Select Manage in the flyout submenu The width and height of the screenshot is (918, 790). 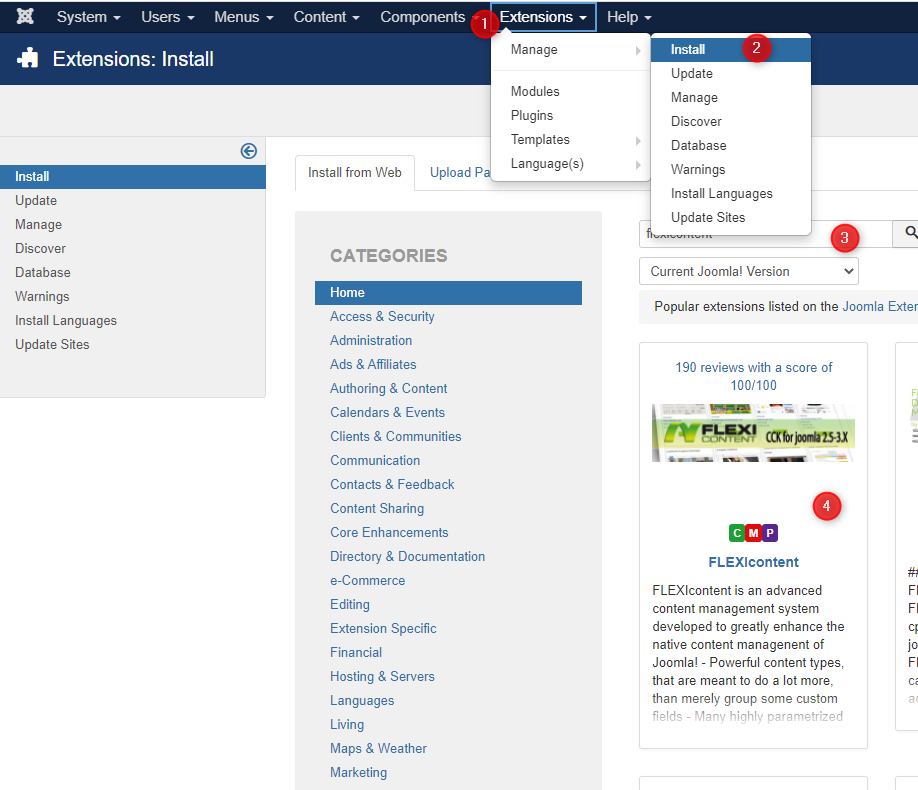click(x=731, y=98)
